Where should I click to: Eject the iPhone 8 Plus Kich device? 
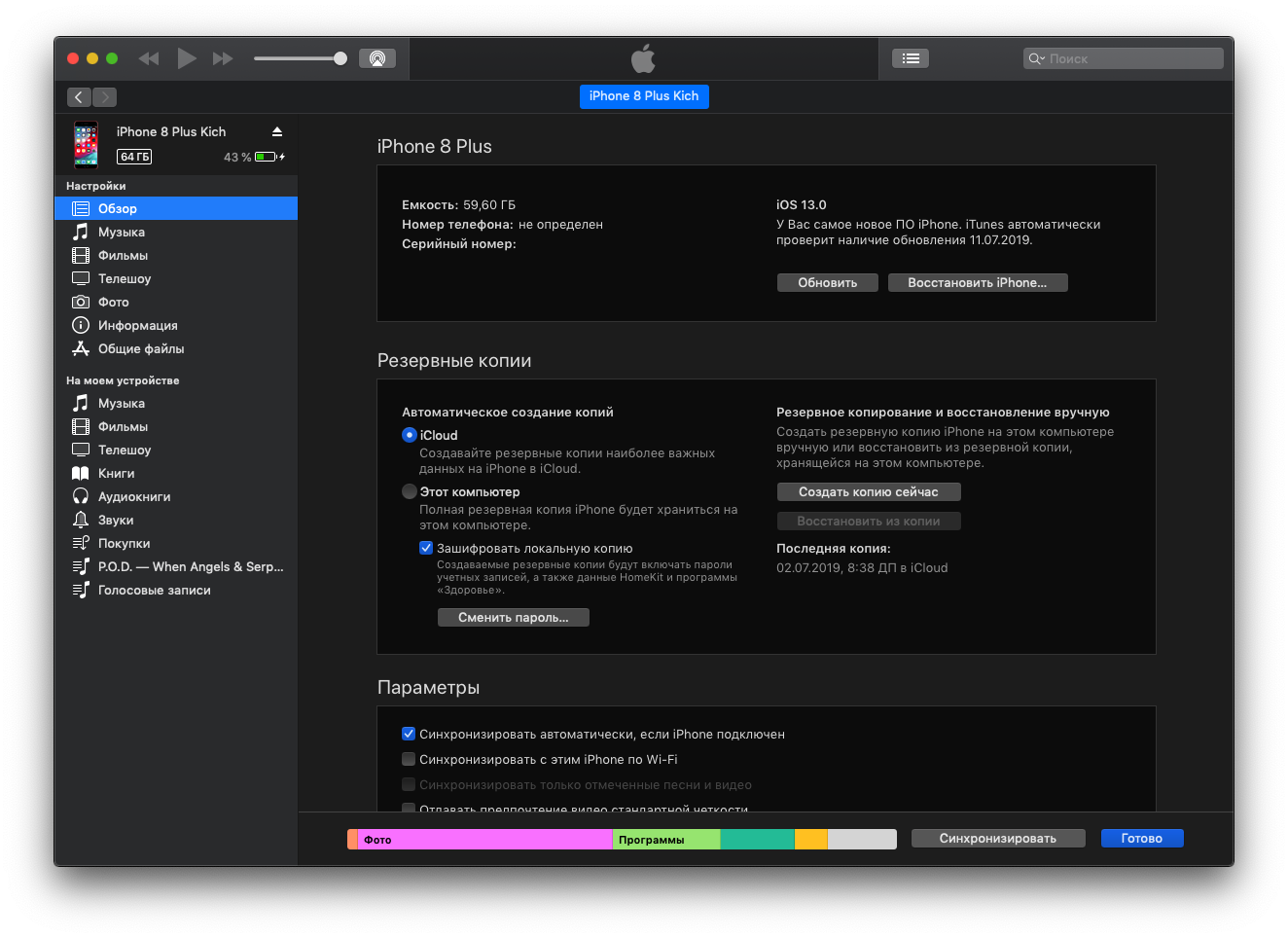(277, 131)
